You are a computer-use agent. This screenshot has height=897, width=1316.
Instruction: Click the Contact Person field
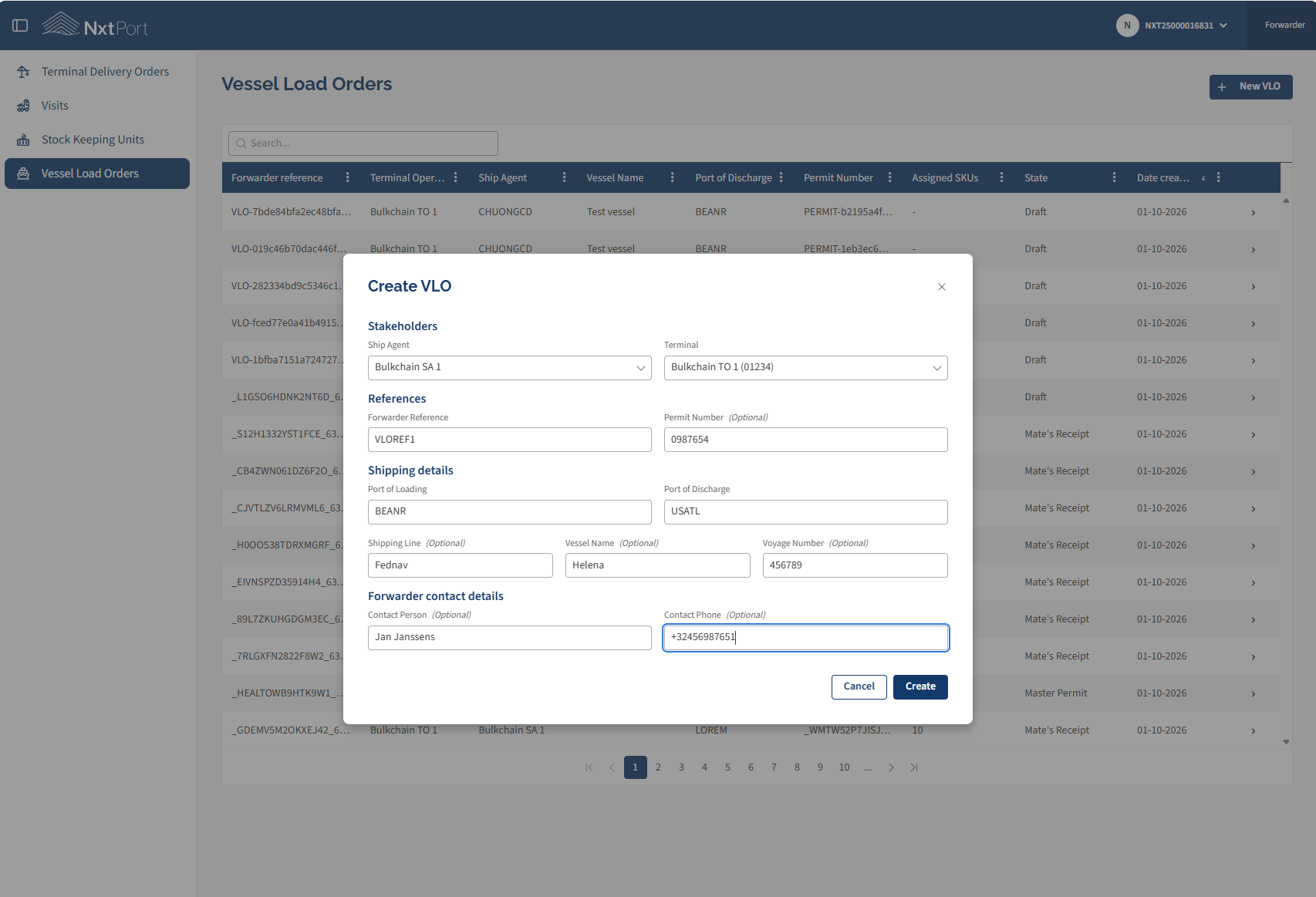coord(510,638)
